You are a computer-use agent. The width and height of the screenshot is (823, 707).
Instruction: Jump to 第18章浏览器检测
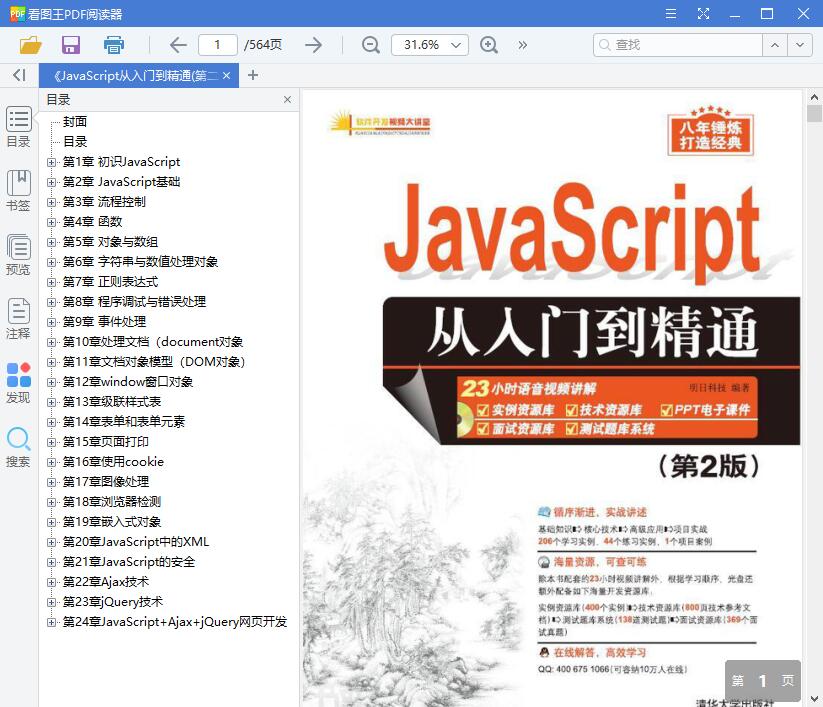[112, 502]
